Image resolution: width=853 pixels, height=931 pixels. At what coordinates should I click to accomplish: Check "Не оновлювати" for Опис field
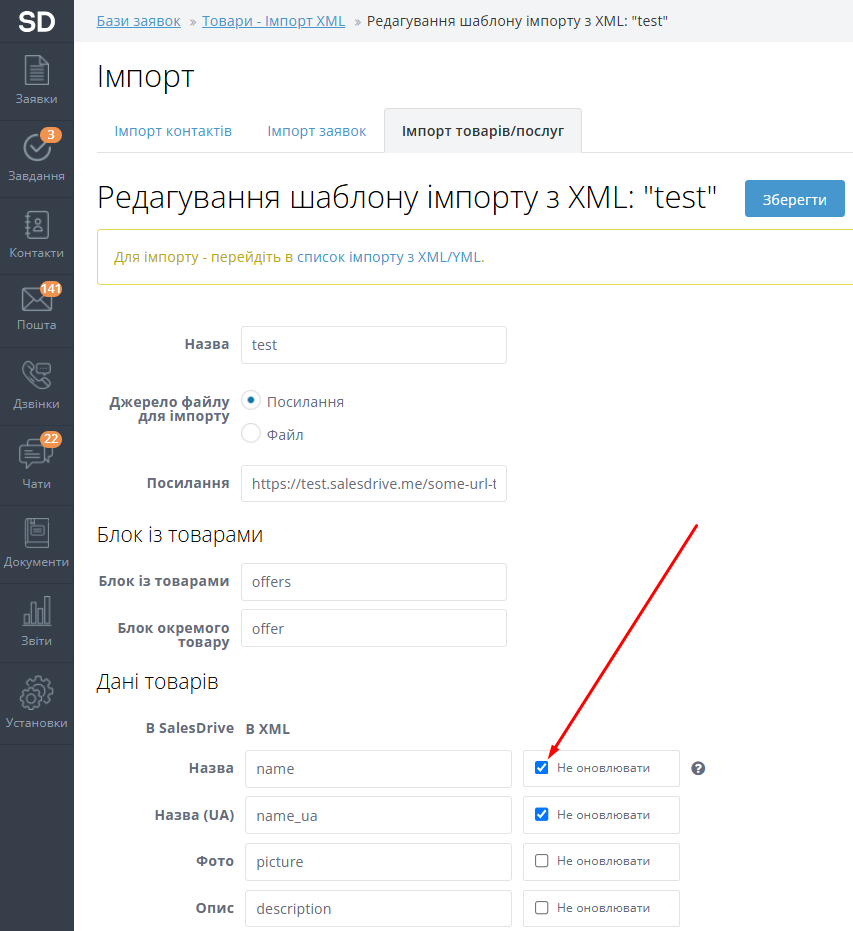point(542,908)
